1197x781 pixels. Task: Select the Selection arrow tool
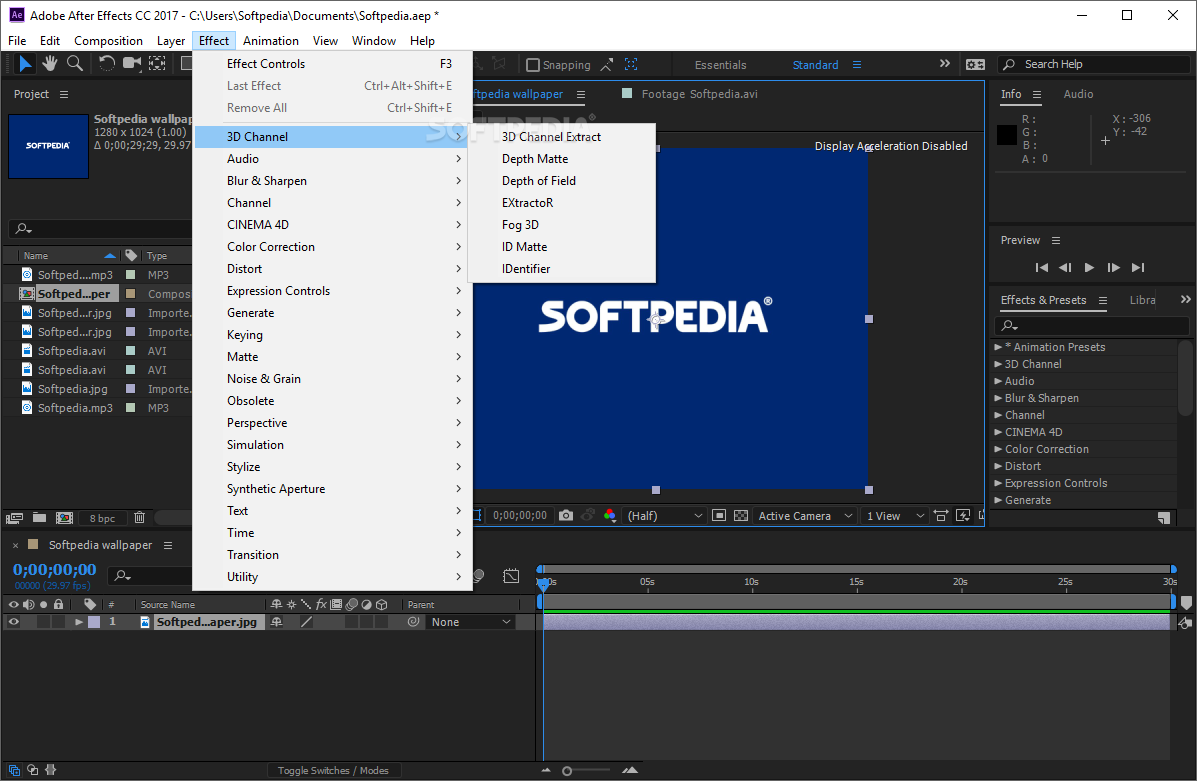point(25,64)
